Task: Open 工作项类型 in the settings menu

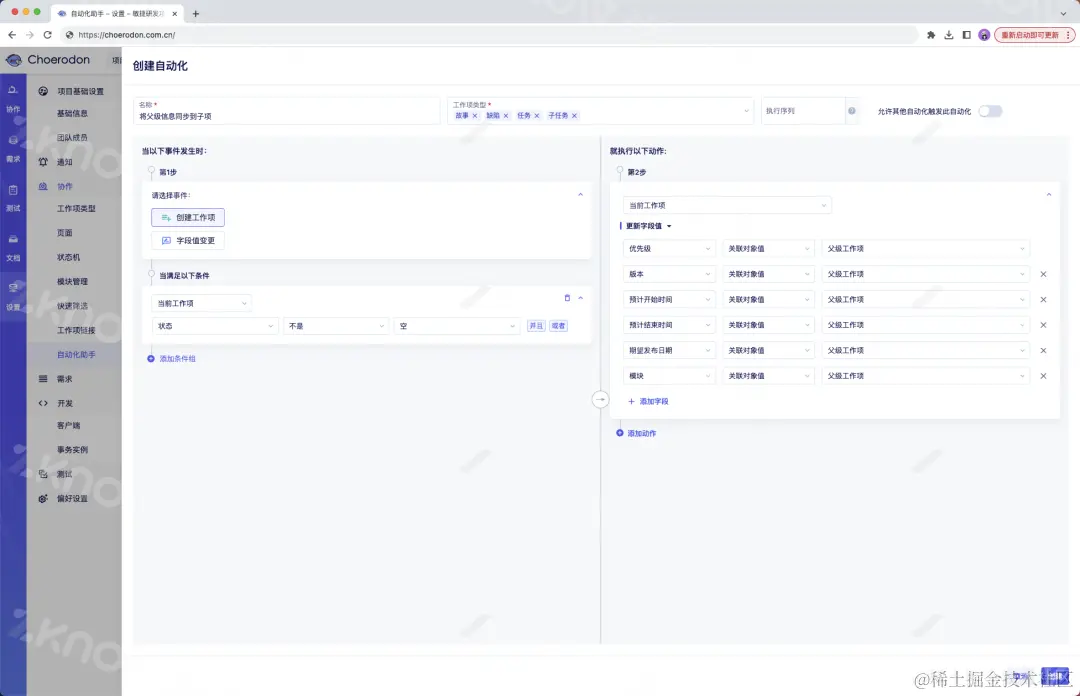Action: point(76,209)
